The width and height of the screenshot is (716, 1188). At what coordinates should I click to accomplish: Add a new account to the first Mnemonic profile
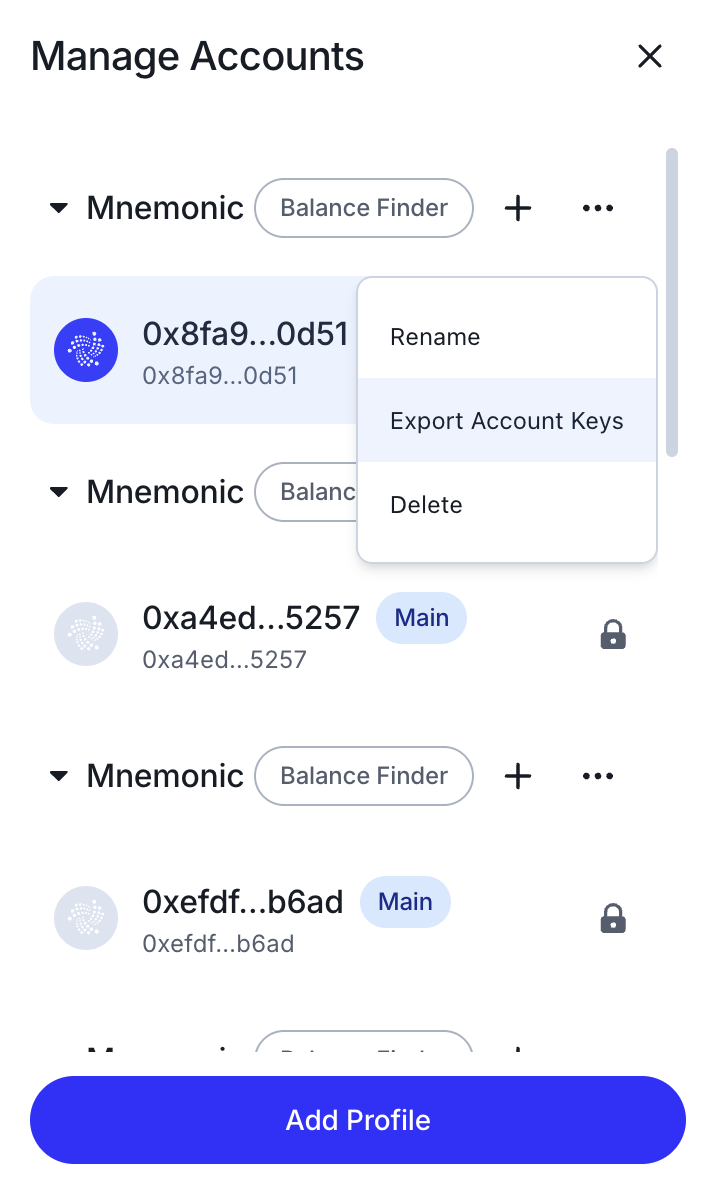click(x=517, y=208)
